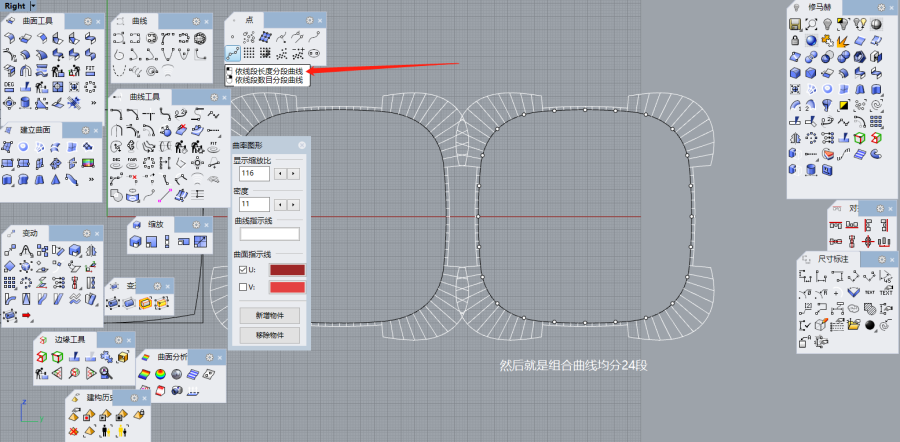Choose 依线段数目分段曲线 from the popup menu
900x442 pixels.
pyautogui.click(x=268, y=80)
